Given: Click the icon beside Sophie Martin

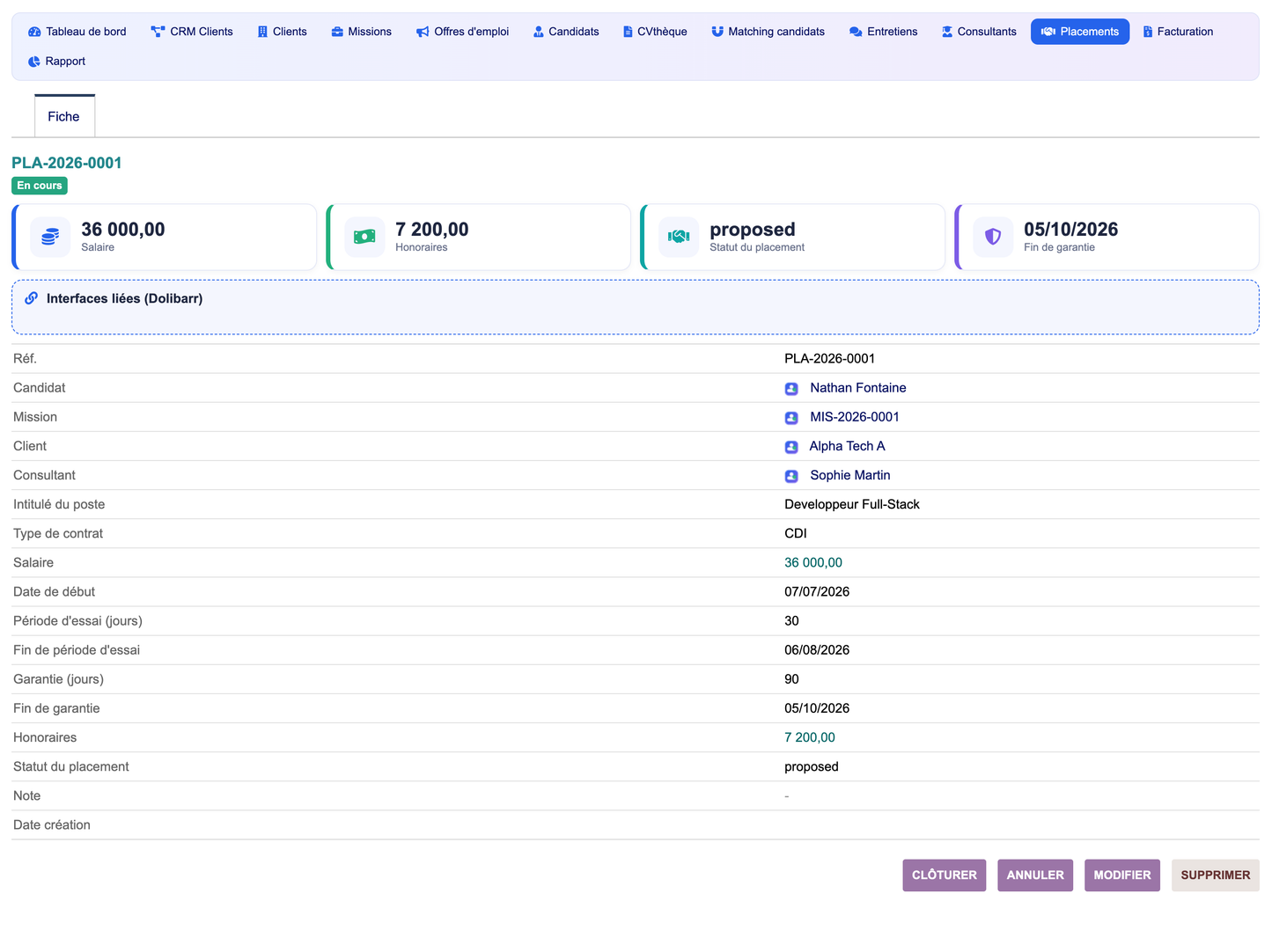Looking at the screenshot, I should tap(791, 475).
